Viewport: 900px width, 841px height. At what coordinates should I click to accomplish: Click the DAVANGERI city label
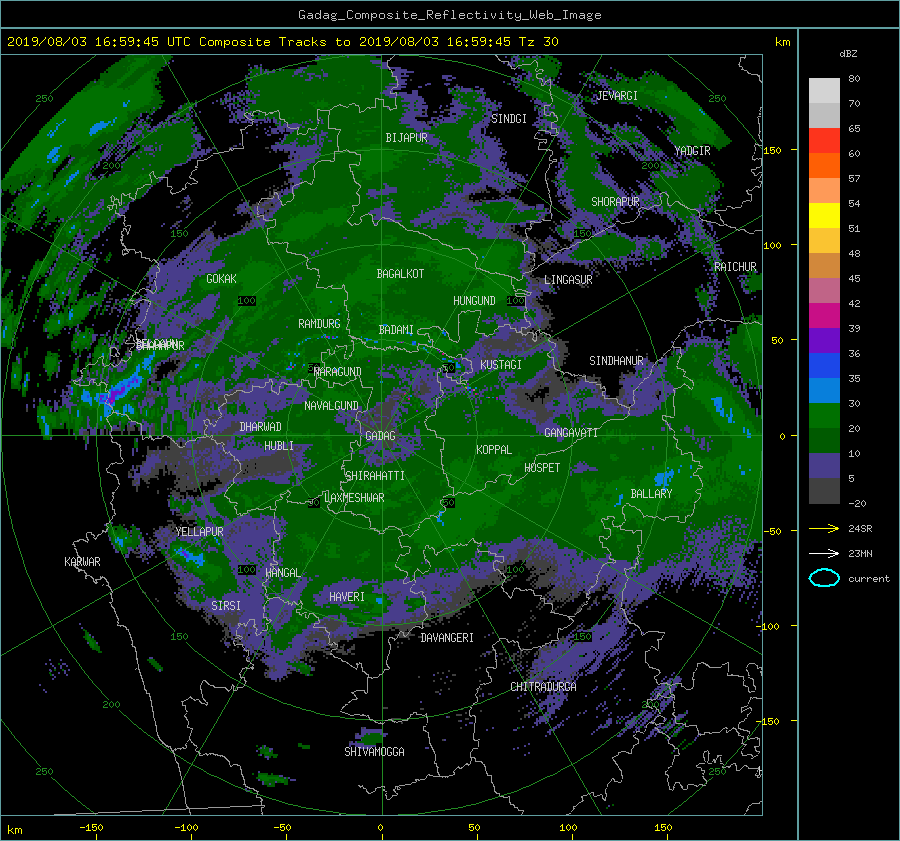pyautogui.click(x=447, y=638)
